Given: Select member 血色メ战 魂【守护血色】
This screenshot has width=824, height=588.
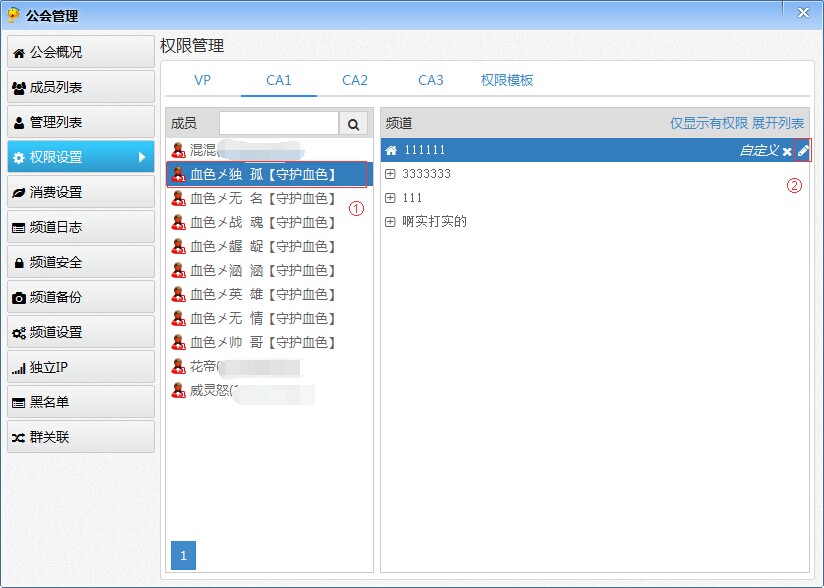Looking at the screenshot, I should (269, 223).
